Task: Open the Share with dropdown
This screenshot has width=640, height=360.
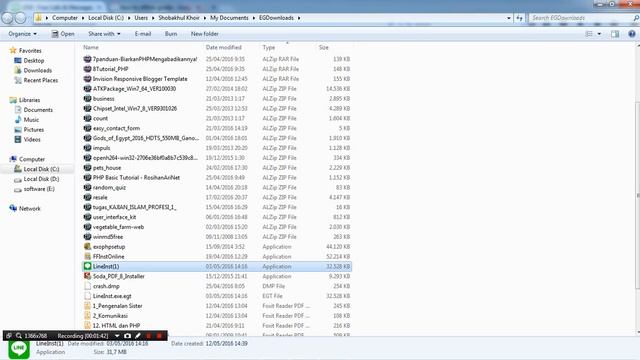Action: 104,34
